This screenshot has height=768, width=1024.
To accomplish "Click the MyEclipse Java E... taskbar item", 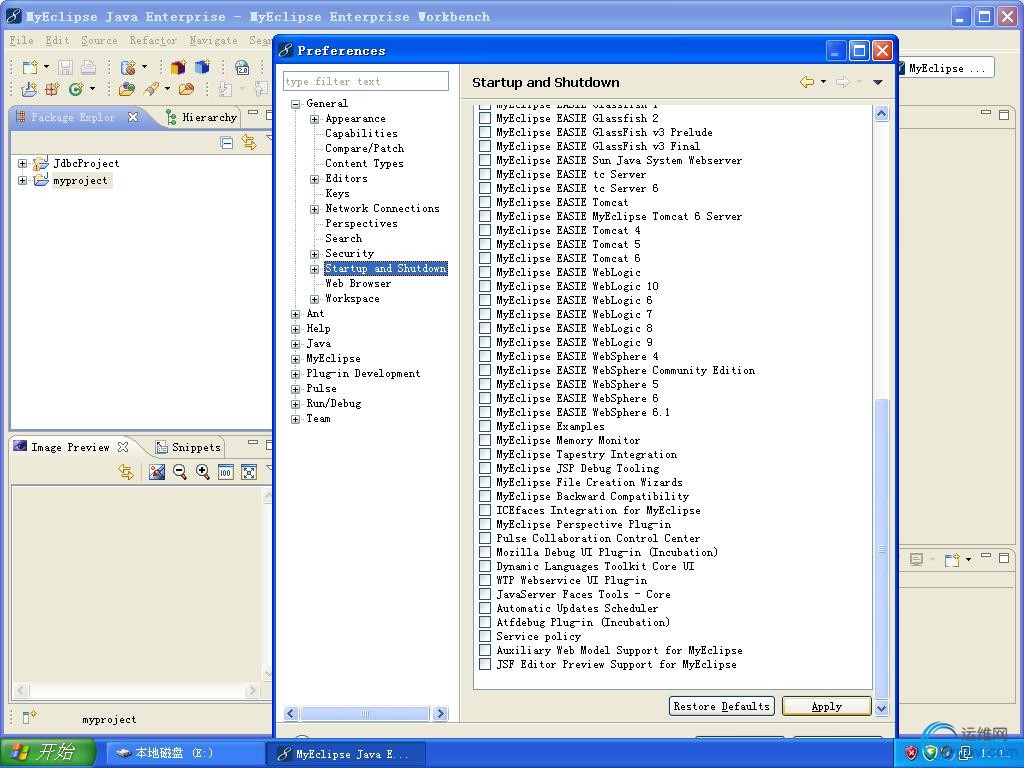I will tap(346, 754).
